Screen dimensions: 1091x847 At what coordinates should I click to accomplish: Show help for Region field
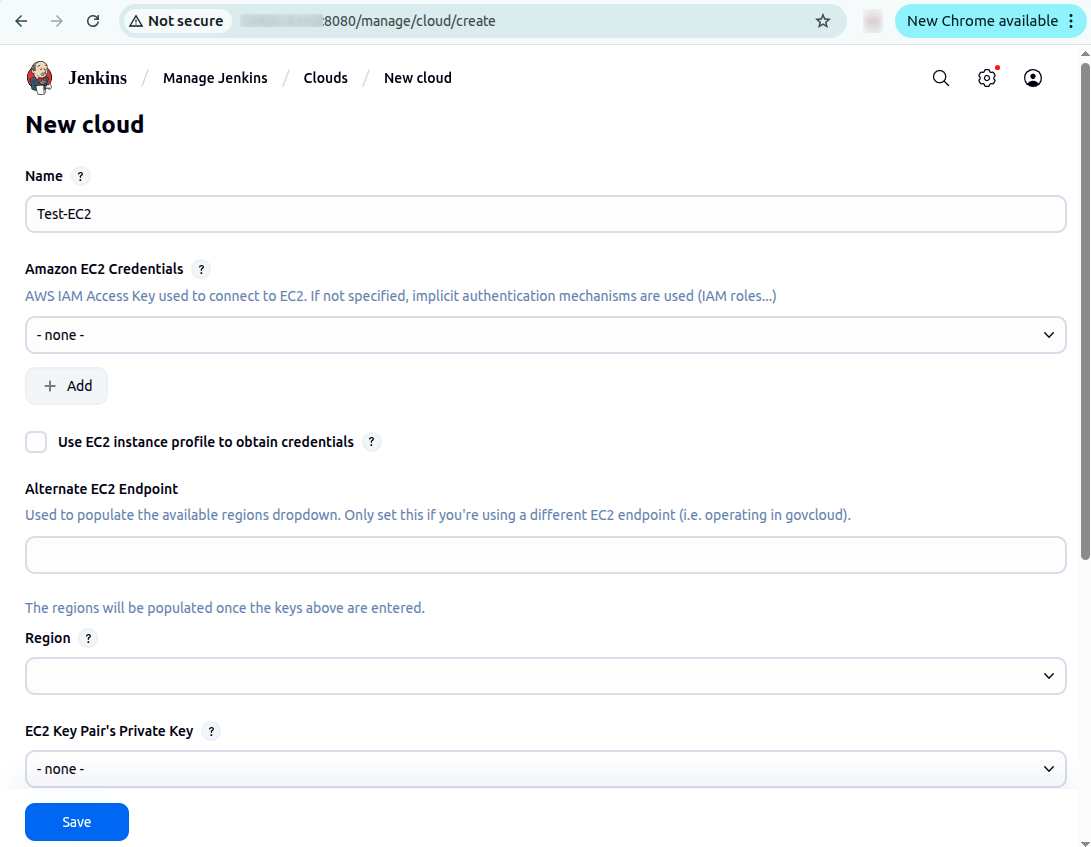click(x=88, y=638)
